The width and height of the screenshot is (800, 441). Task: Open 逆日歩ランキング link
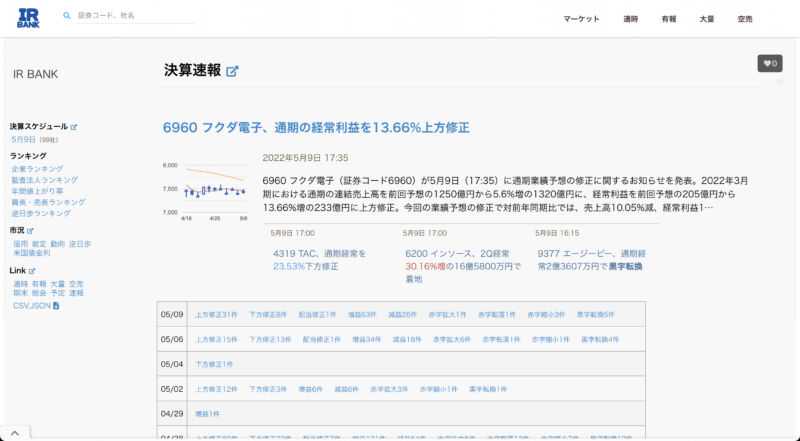[x=41, y=213]
